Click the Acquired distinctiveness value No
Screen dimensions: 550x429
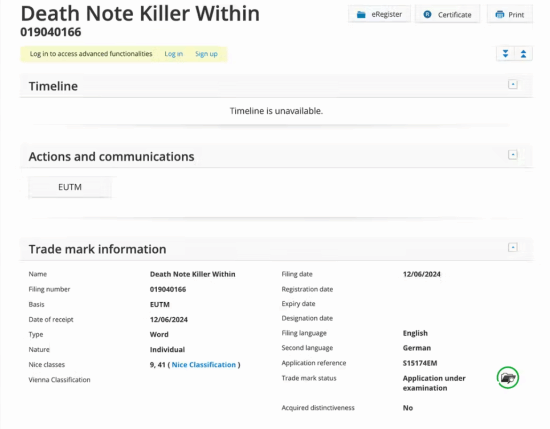(x=408, y=408)
